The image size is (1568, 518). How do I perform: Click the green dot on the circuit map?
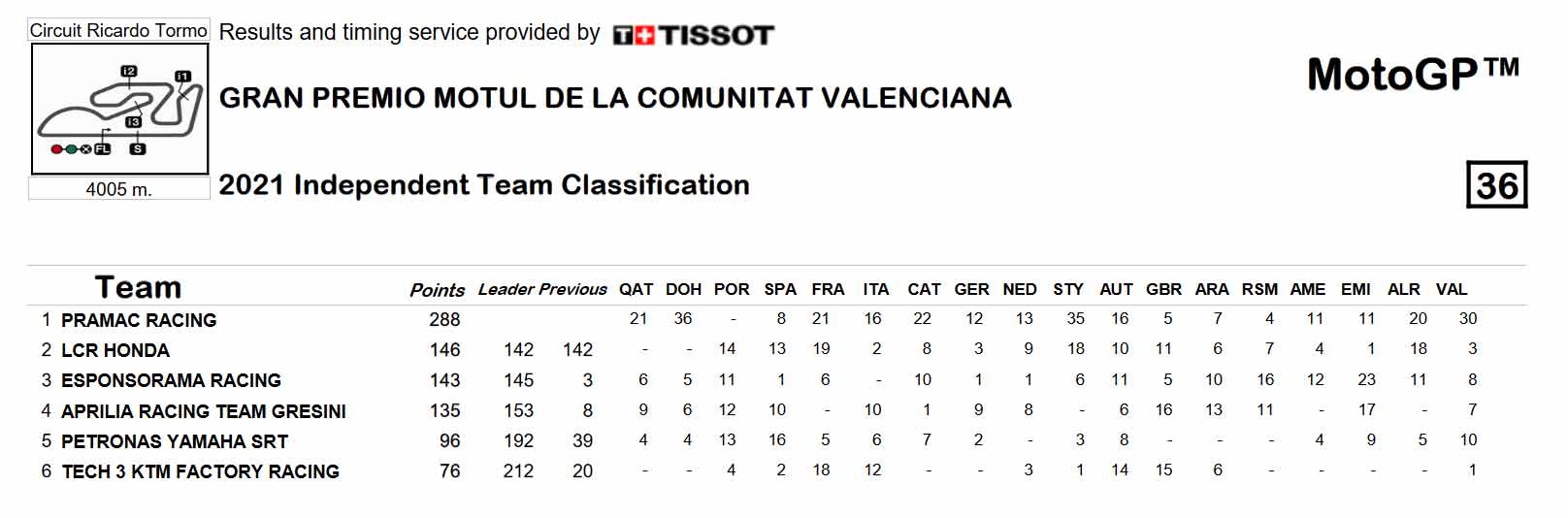(x=72, y=149)
